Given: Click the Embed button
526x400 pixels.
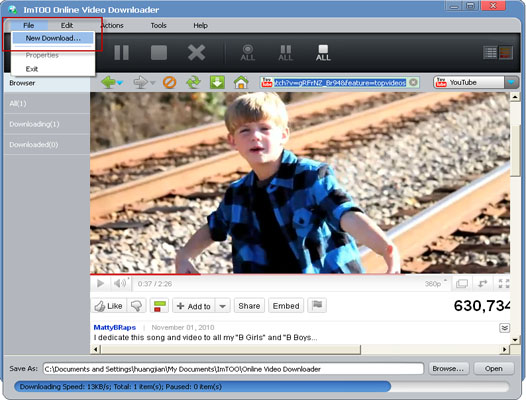Looking at the screenshot, I should coord(286,306).
